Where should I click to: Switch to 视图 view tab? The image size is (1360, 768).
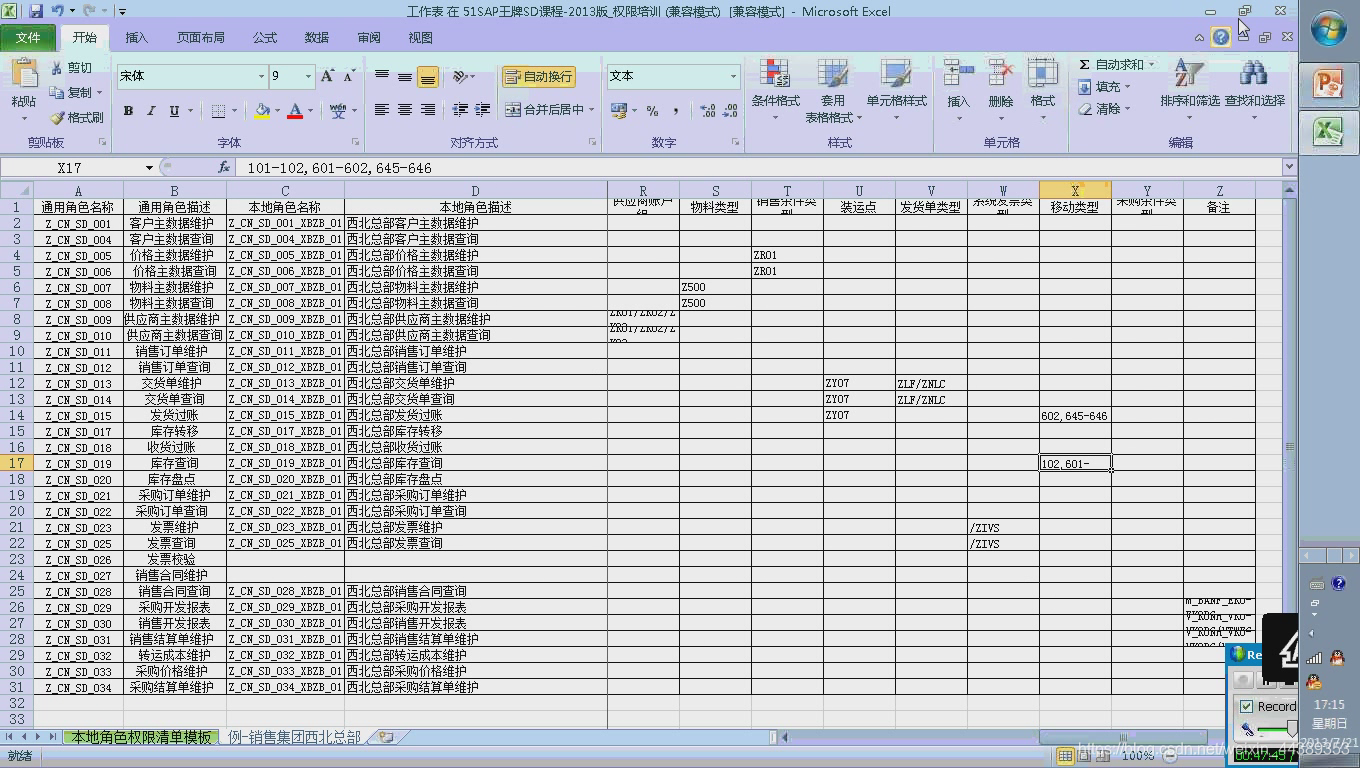point(421,38)
